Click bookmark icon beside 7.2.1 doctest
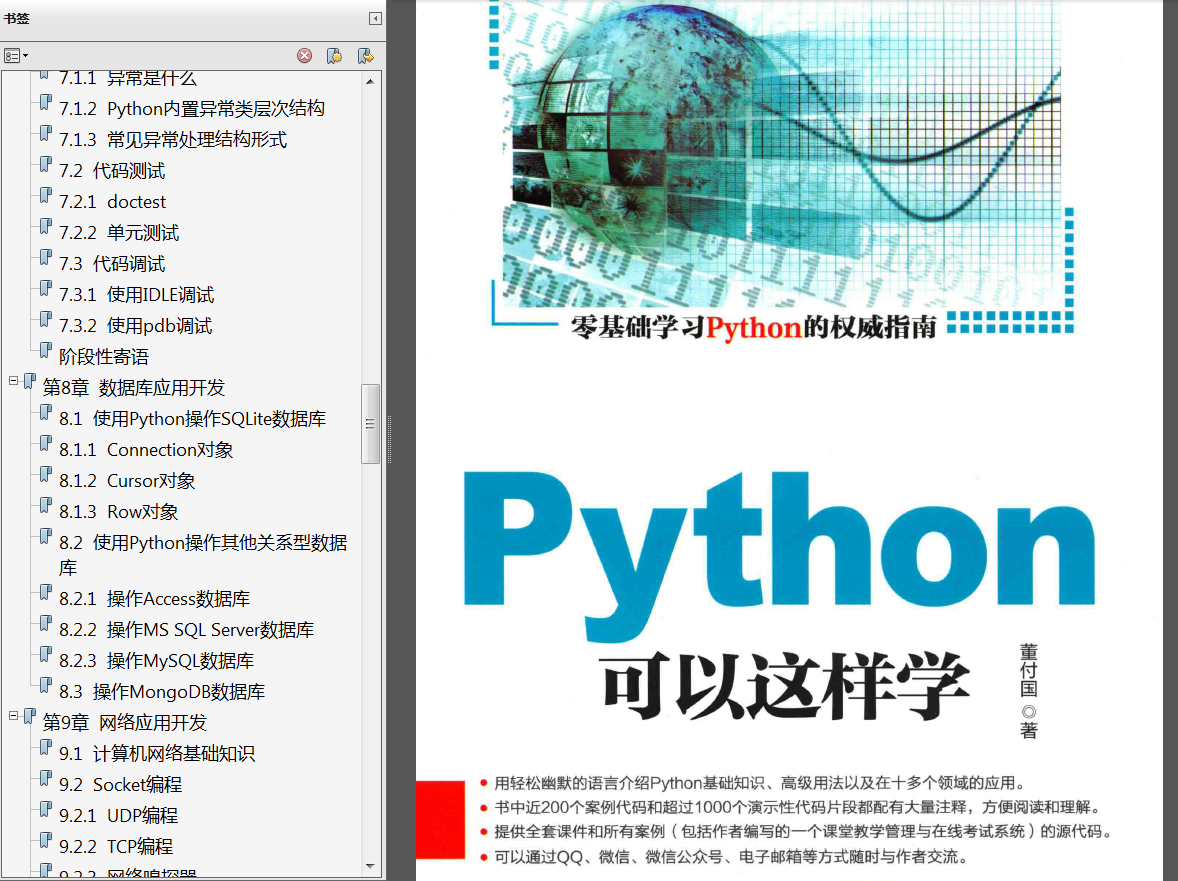 point(46,195)
